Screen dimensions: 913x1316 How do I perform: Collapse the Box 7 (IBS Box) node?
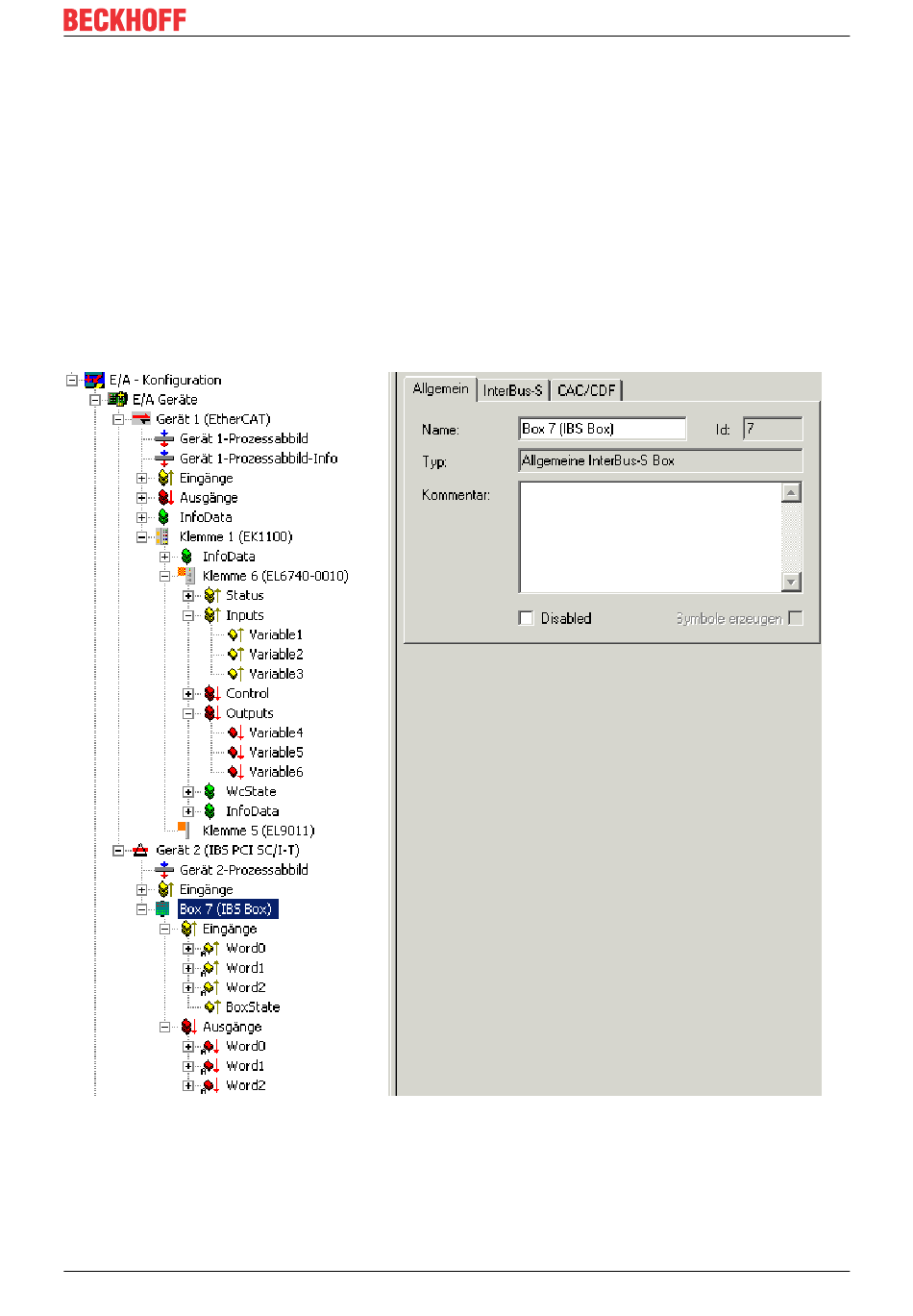[x=141, y=909]
